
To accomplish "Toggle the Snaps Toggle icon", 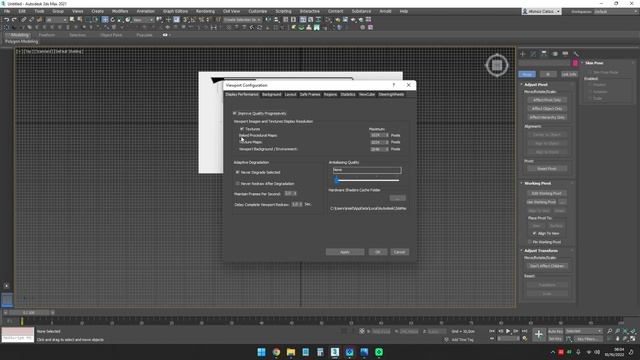I will [x=186, y=20].
